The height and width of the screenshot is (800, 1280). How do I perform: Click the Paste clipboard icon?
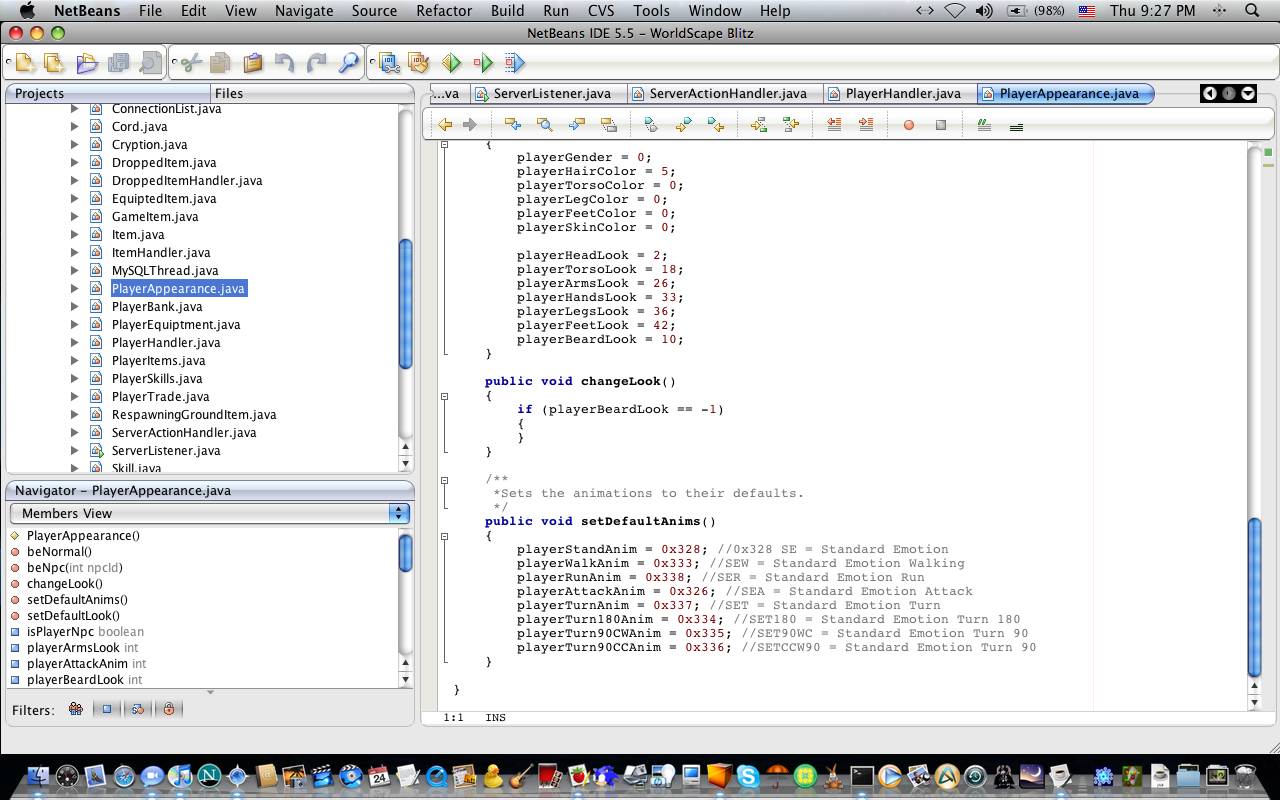tap(252, 63)
